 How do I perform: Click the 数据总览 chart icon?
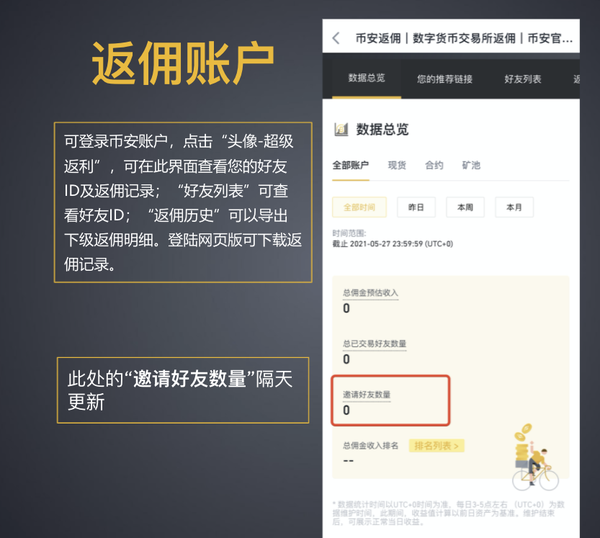341,129
